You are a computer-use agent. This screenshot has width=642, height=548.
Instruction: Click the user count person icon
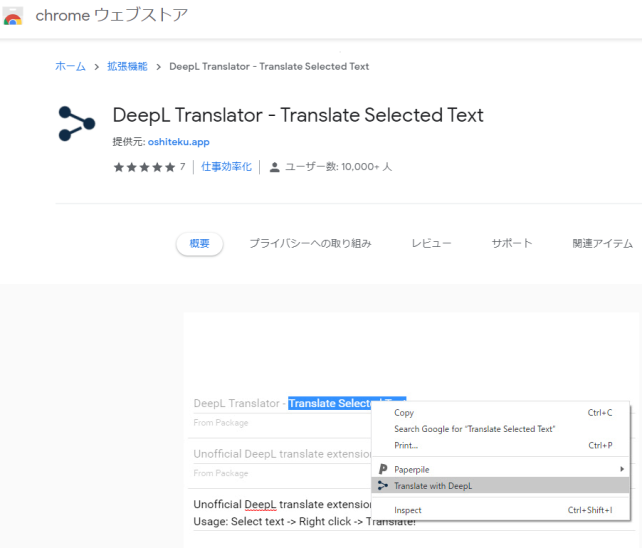(274, 167)
